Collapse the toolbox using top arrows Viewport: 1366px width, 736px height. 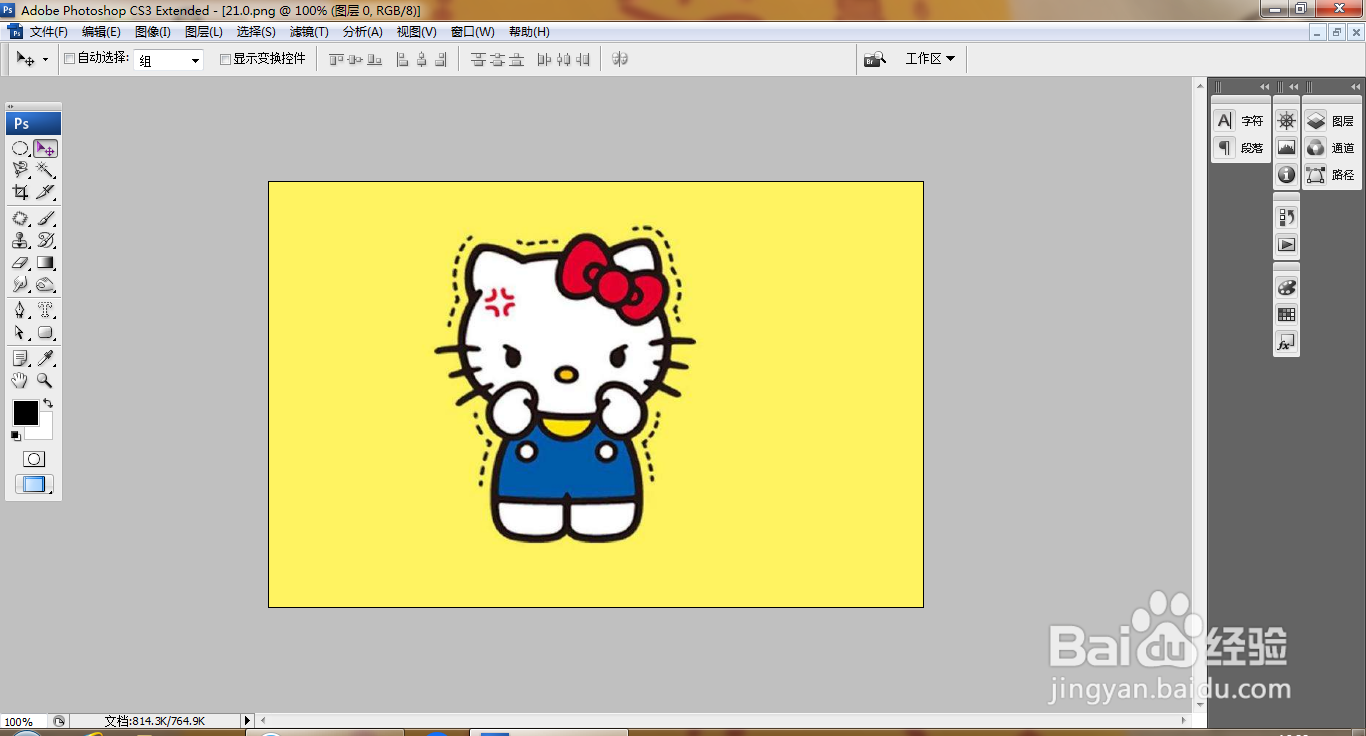click(11, 105)
